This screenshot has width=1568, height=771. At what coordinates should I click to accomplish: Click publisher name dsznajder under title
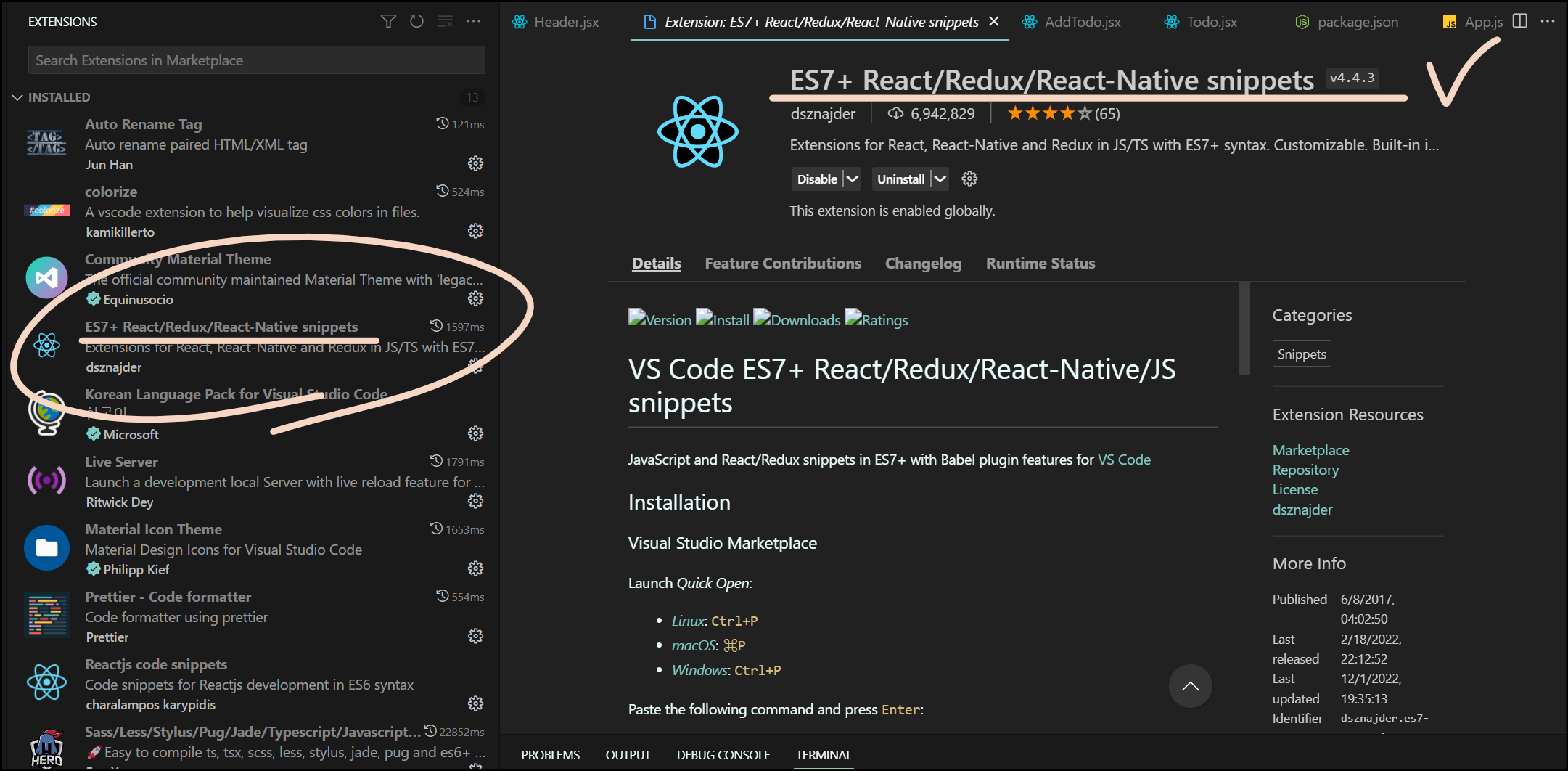click(x=822, y=113)
